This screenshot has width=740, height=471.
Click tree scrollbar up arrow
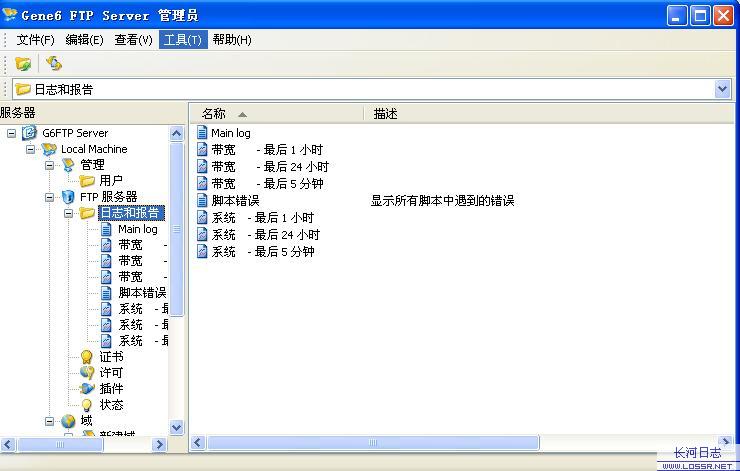click(177, 134)
